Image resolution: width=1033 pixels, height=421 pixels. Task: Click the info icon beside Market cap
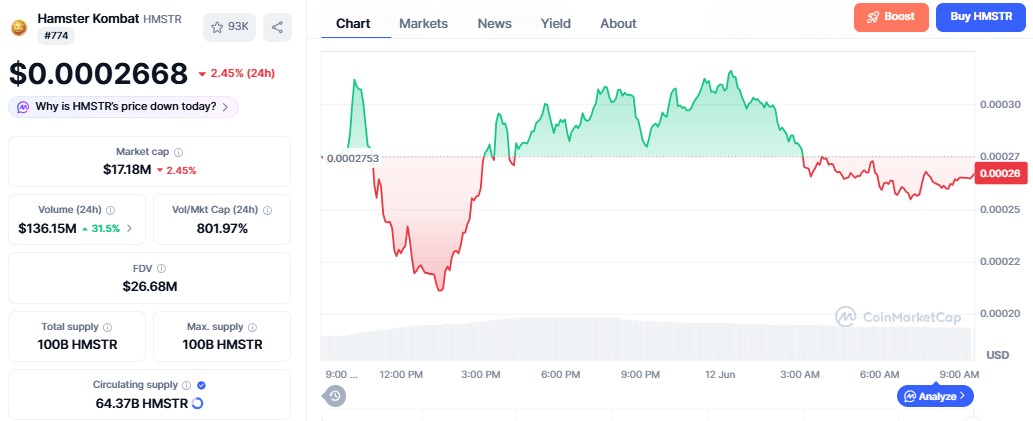coord(179,152)
